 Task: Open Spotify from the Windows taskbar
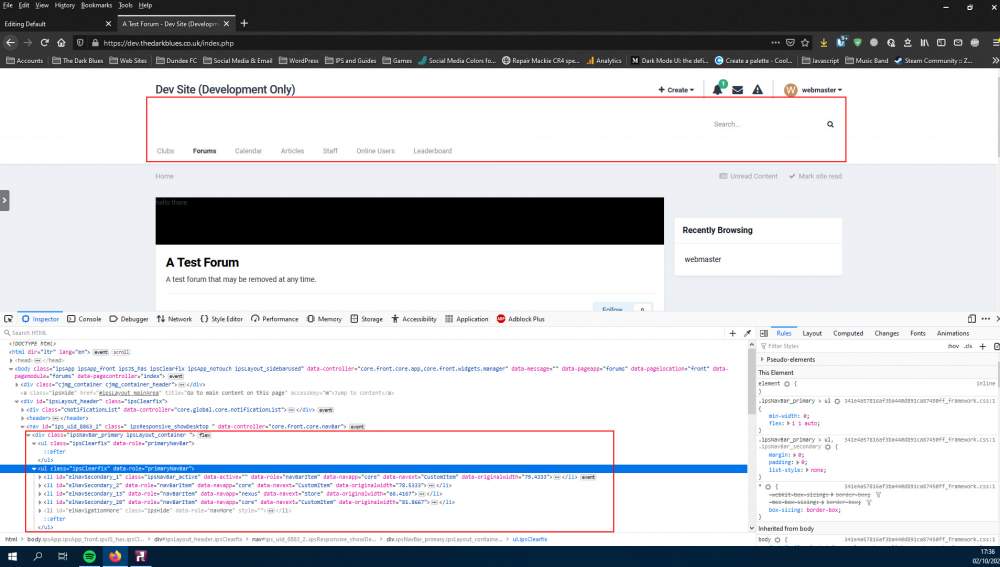pos(88,555)
